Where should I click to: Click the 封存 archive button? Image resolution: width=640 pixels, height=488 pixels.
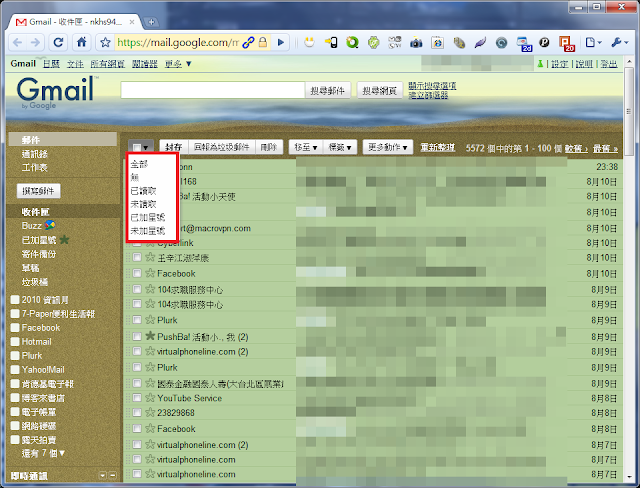pos(174,147)
